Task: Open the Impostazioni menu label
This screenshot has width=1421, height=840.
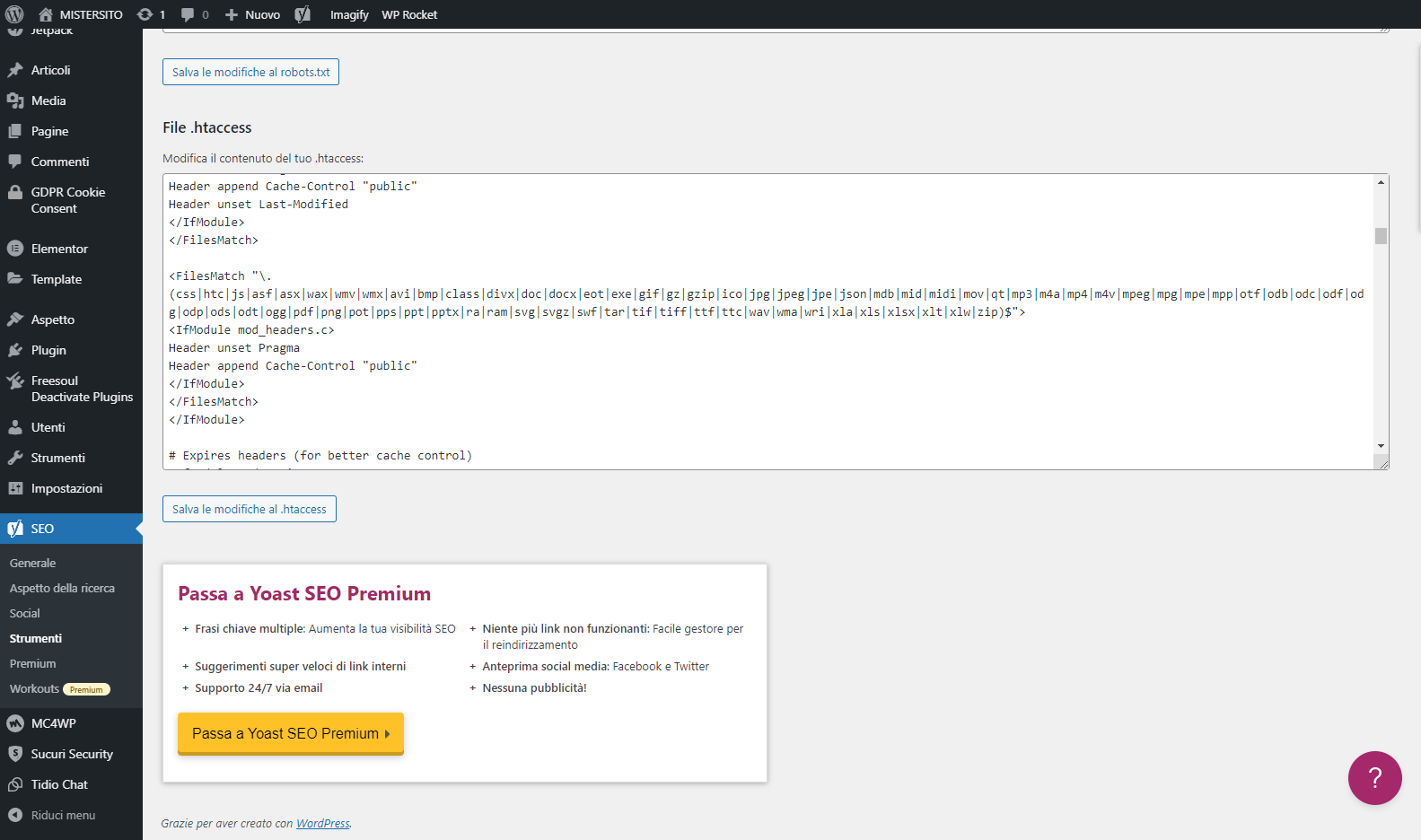Action: pos(66,488)
